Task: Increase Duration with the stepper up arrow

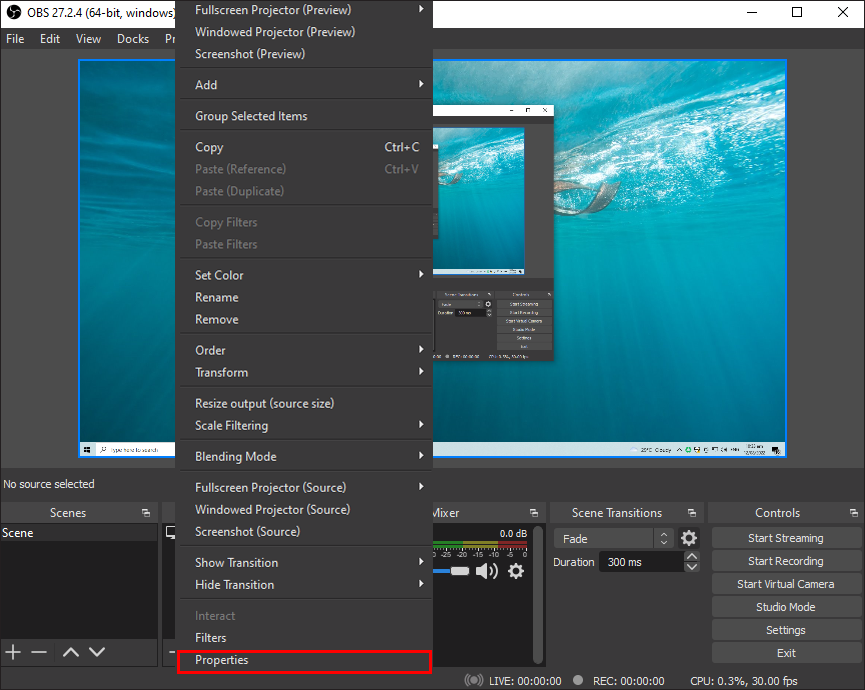Action: tap(691, 555)
